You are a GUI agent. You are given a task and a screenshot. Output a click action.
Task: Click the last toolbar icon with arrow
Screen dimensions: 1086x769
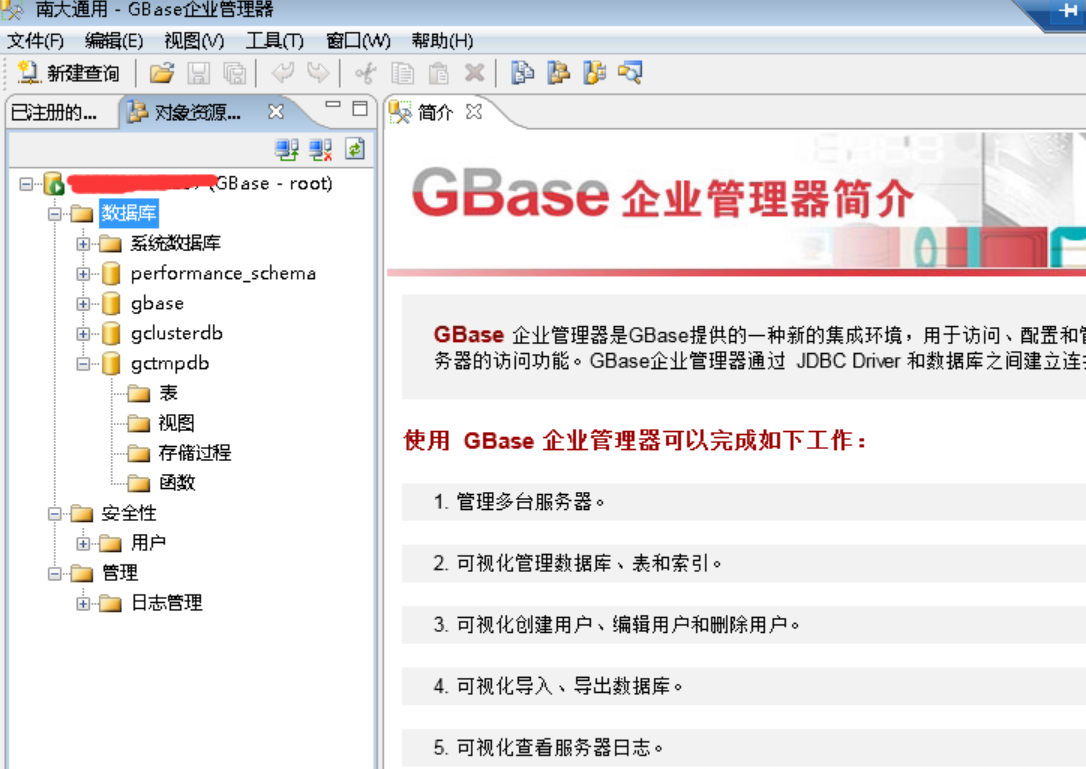tap(630, 73)
